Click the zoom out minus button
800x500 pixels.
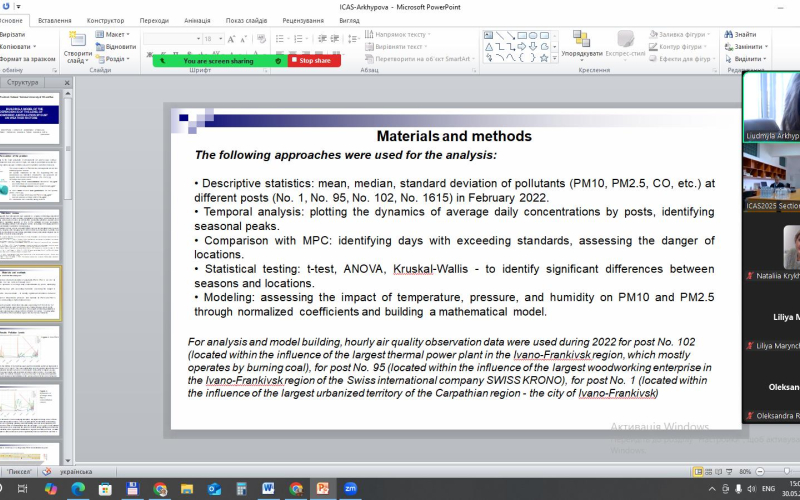(760, 471)
